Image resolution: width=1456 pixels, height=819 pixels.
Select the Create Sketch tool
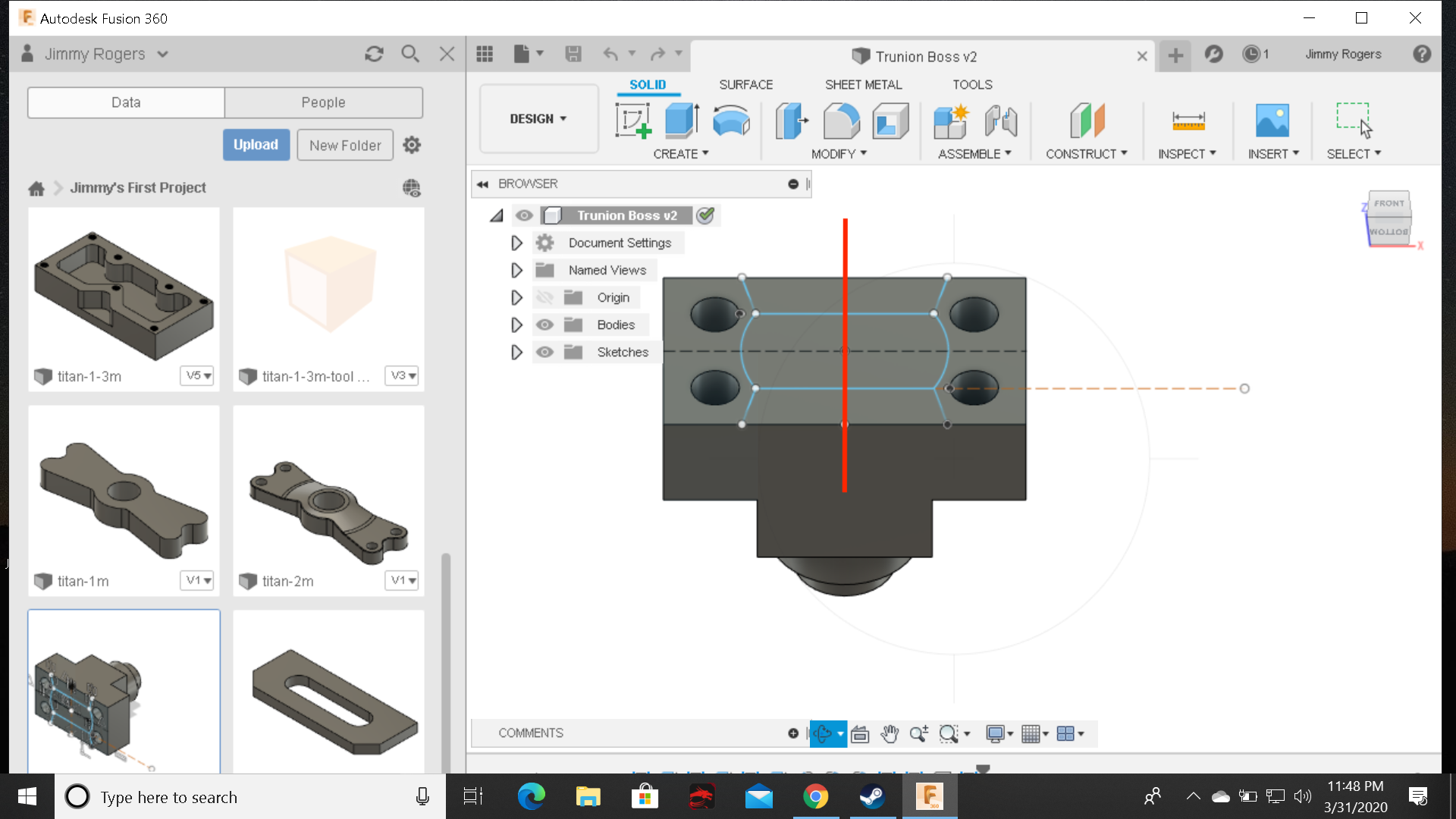(632, 121)
